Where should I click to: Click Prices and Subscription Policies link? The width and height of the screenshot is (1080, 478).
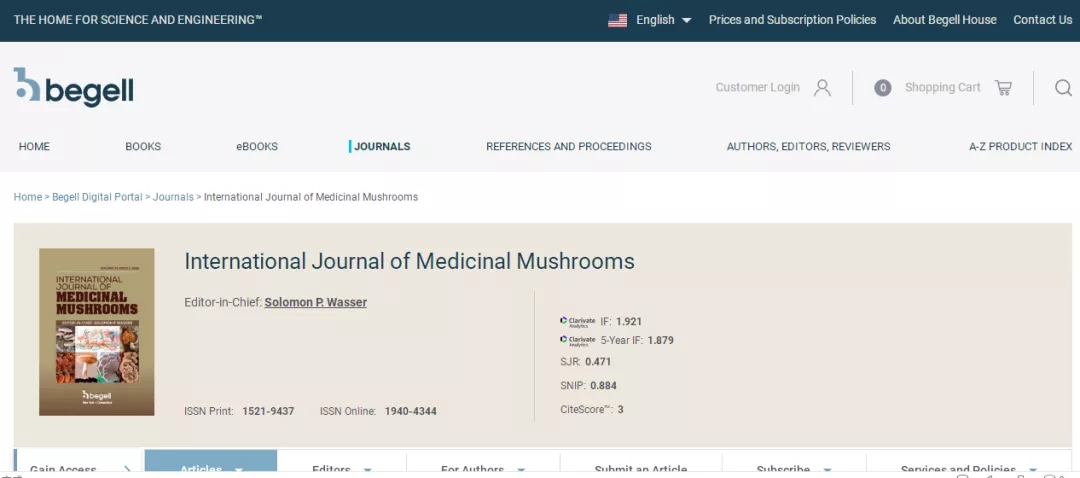[792, 20]
